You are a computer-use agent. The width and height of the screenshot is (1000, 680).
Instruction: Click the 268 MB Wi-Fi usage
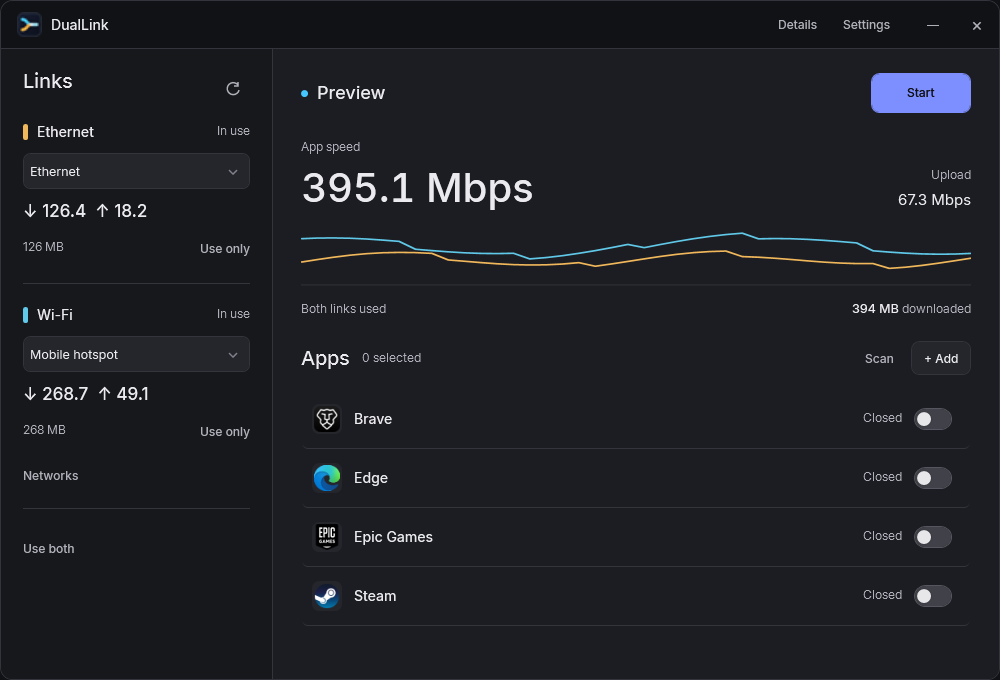click(x=44, y=430)
